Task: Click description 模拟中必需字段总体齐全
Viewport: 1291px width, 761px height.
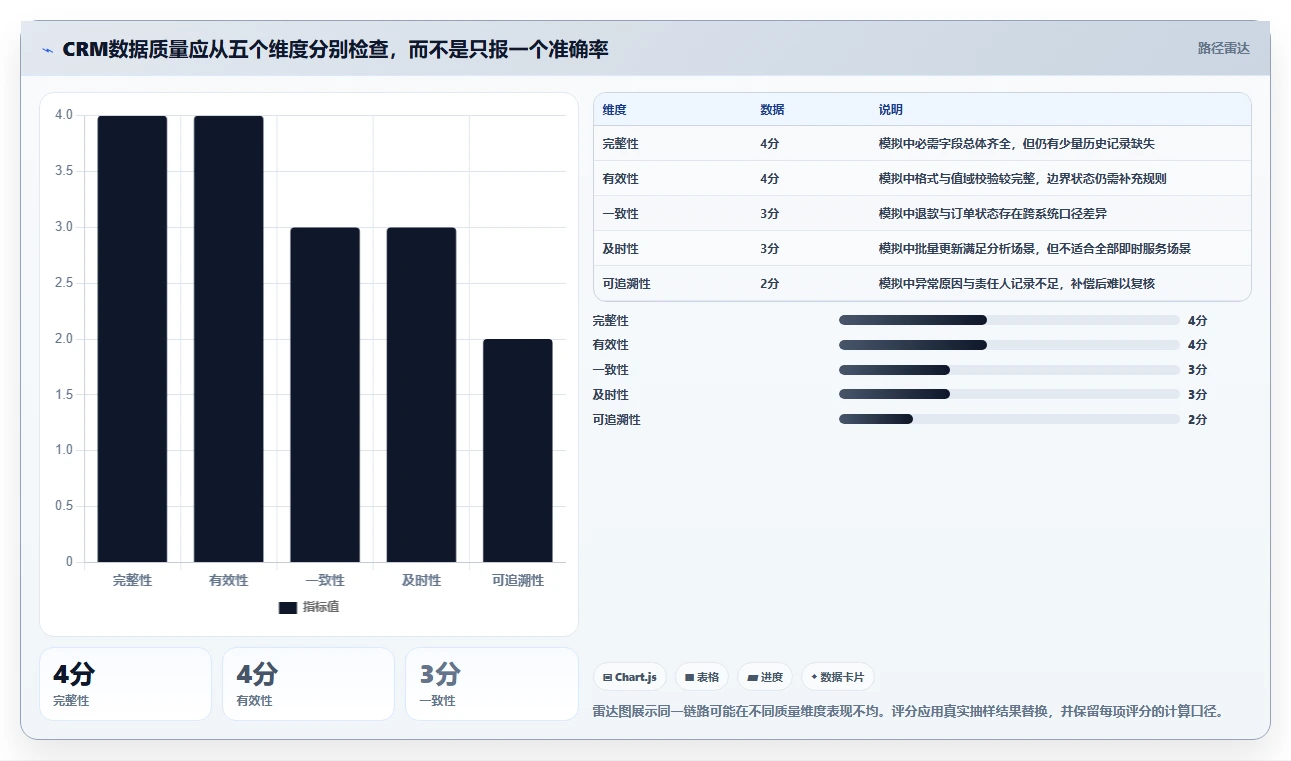Action: click(1017, 144)
